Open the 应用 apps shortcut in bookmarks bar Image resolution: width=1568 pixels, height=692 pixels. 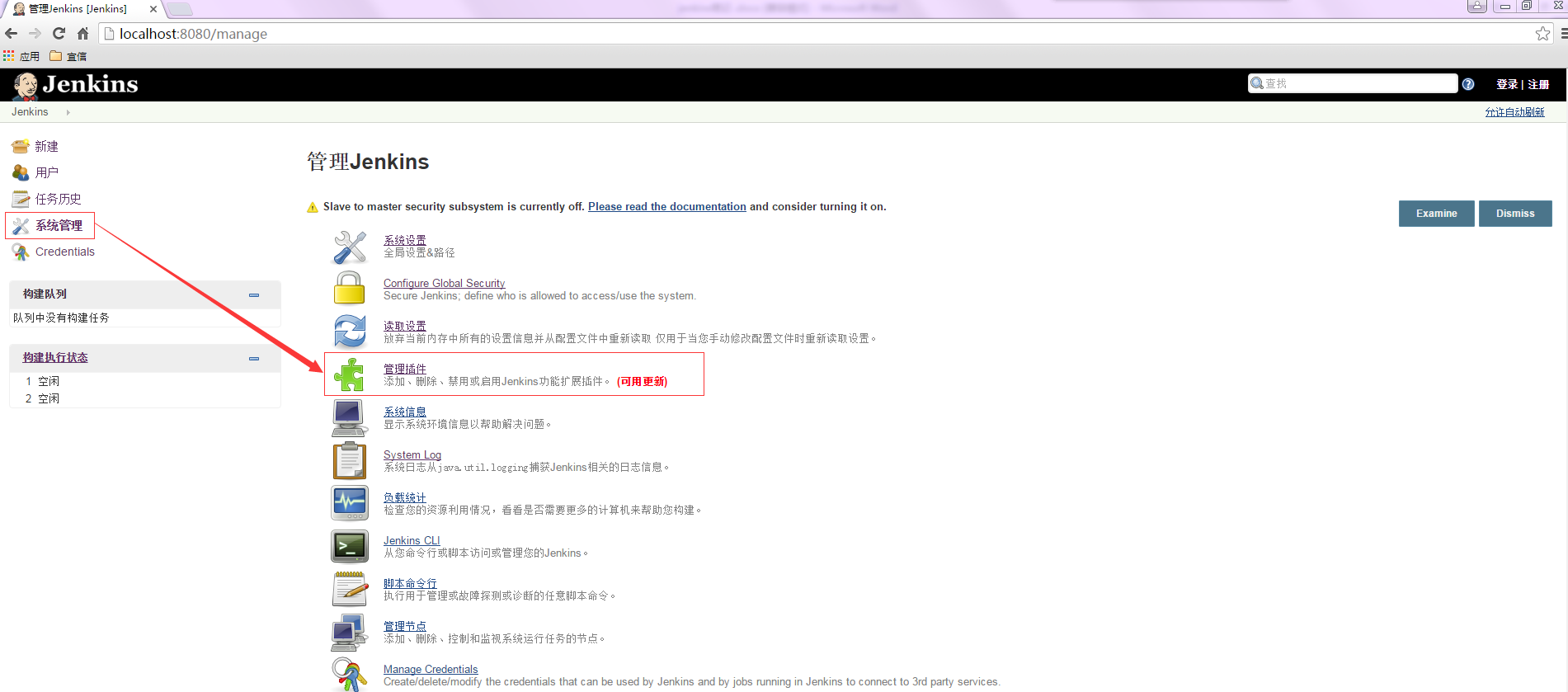pos(21,56)
